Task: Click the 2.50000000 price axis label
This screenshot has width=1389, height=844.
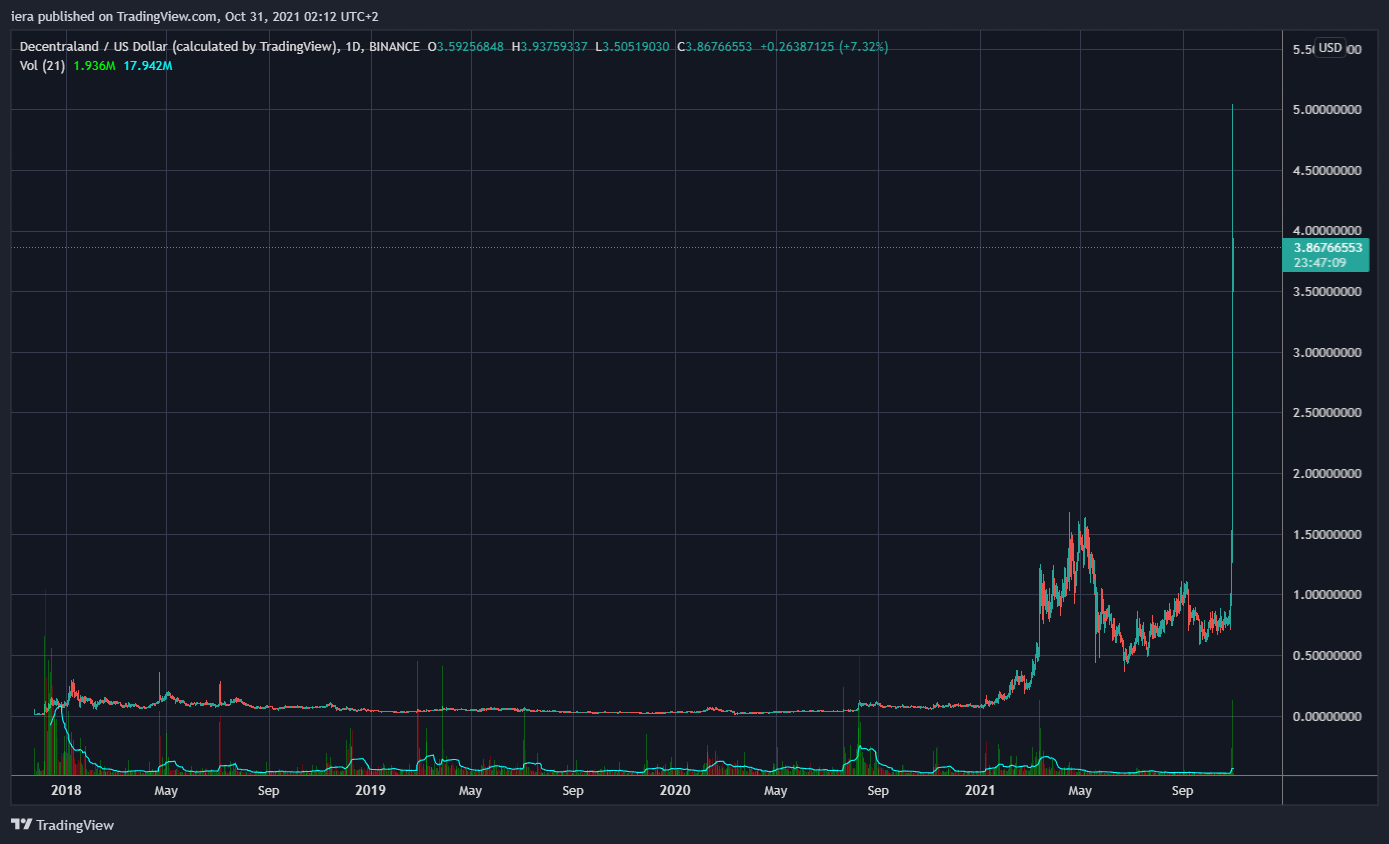Action: click(1325, 413)
